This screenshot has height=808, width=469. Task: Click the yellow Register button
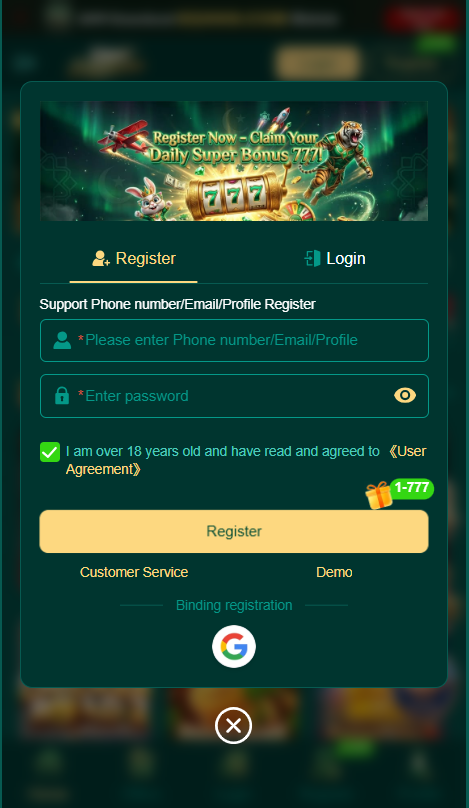pyautogui.click(x=234, y=531)
